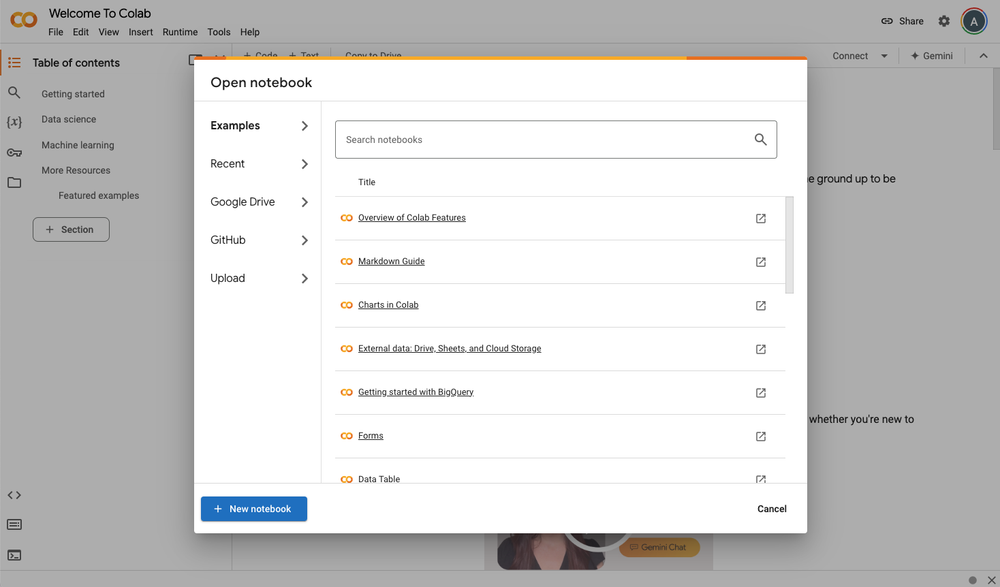Open the Command palette icon
This screenshot has height=587, width=1000.
[14, 524]
